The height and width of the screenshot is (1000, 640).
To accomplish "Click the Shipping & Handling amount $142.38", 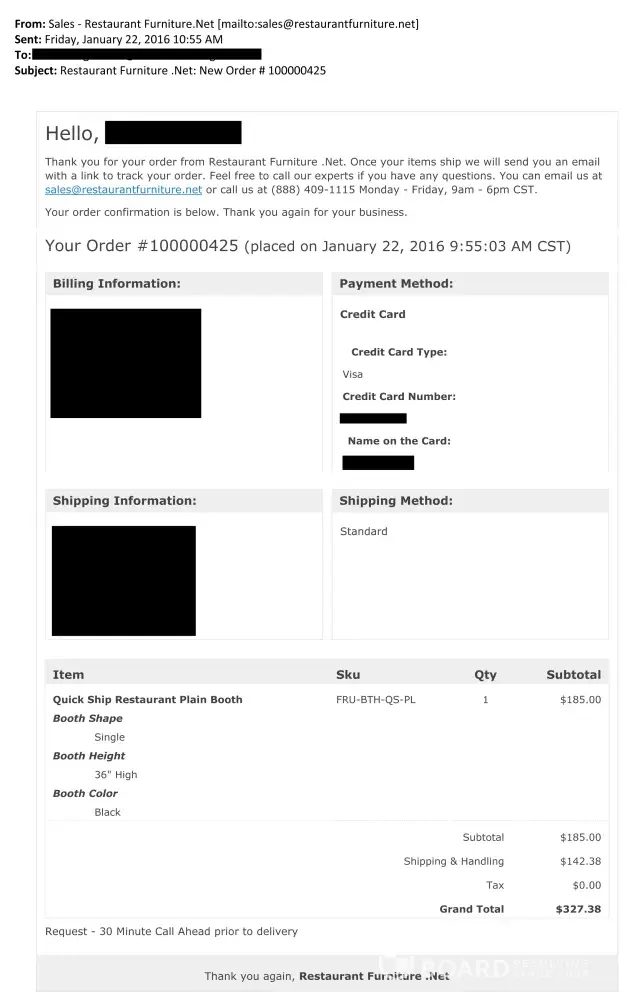I will point(580,861).
